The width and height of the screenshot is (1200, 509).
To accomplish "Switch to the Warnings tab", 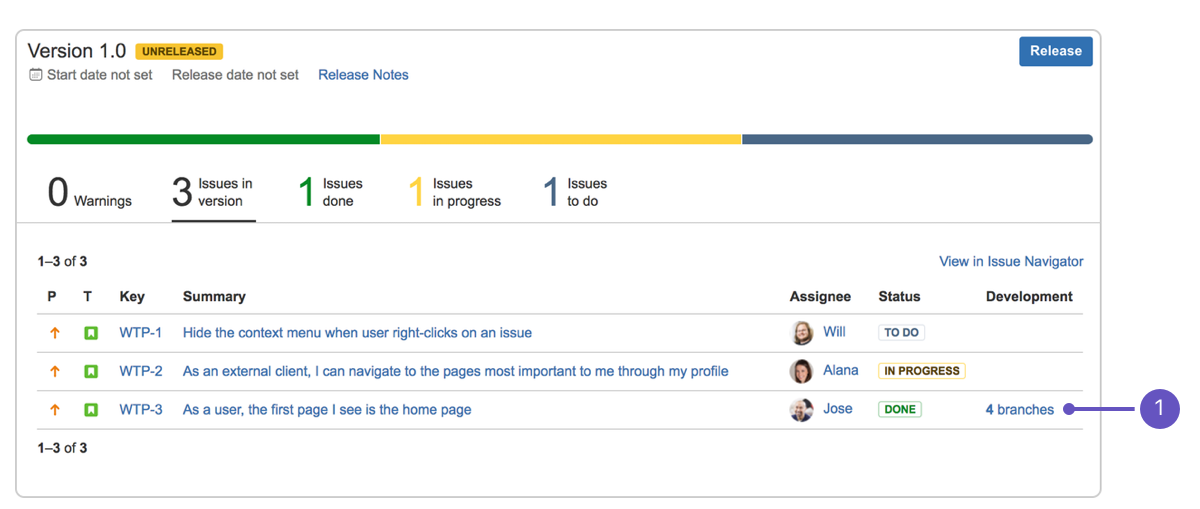I will (90, 192).
